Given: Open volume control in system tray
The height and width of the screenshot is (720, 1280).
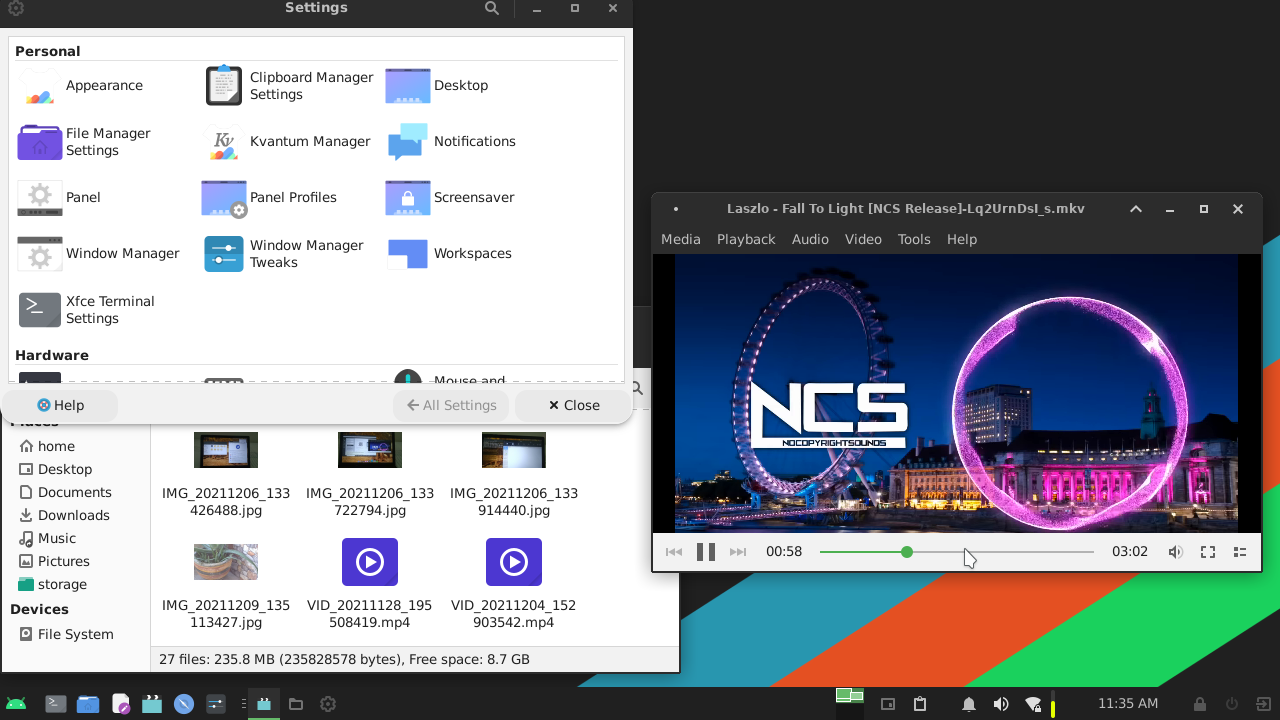Looking at the screenshot, I should tap(1001, 704).
